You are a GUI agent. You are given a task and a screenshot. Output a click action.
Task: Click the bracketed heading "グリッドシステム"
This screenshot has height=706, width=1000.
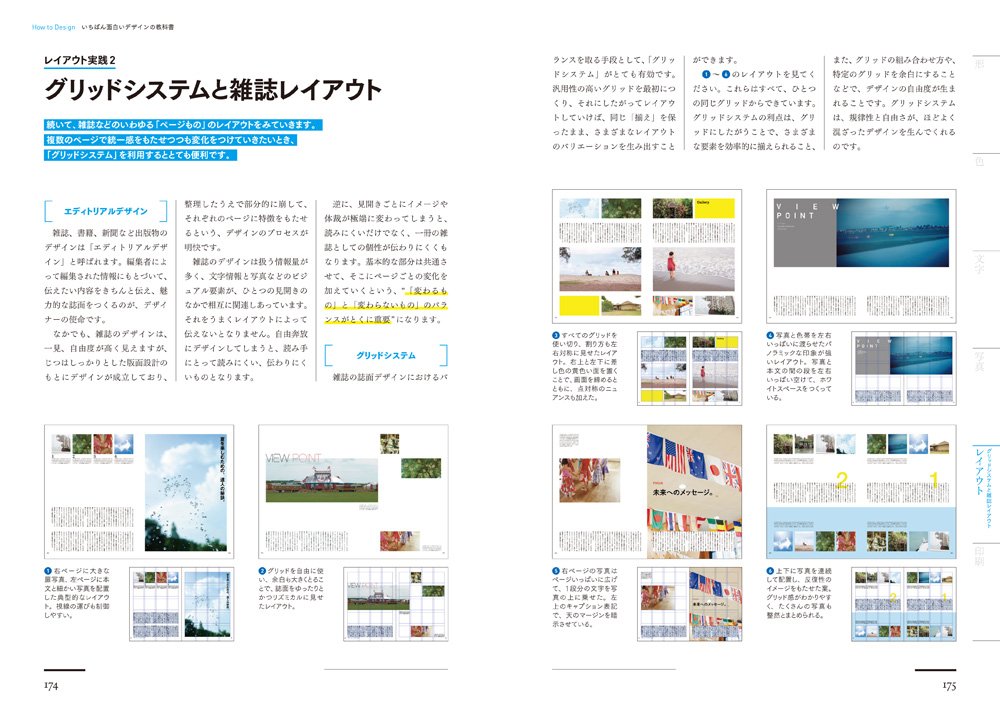pyautogui.click(x=386, y=355)
